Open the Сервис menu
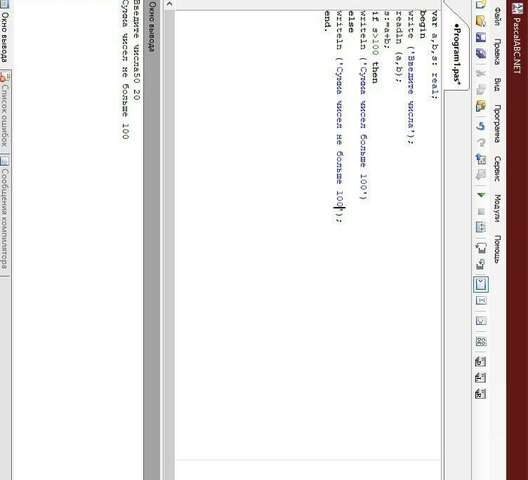This screenshot has height=480, width=528. coord(497,168)
